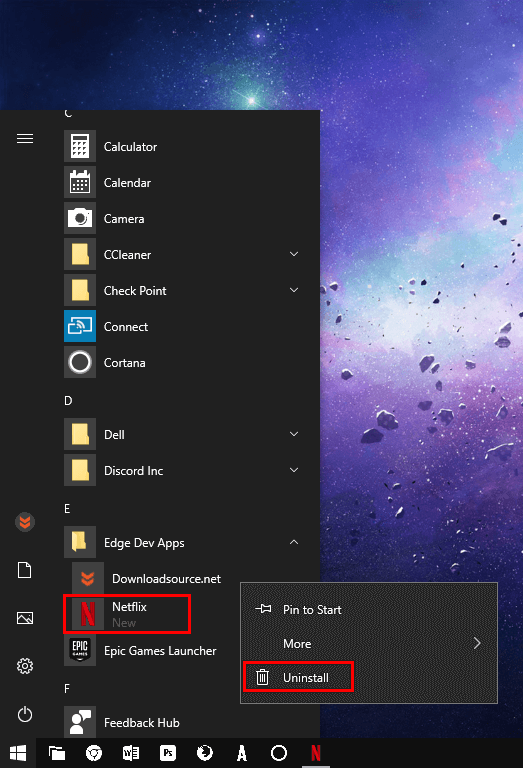Viewport: 523px width, 768px height.
Task: Open the hamburger menu in Start
Action: point(25,139)
